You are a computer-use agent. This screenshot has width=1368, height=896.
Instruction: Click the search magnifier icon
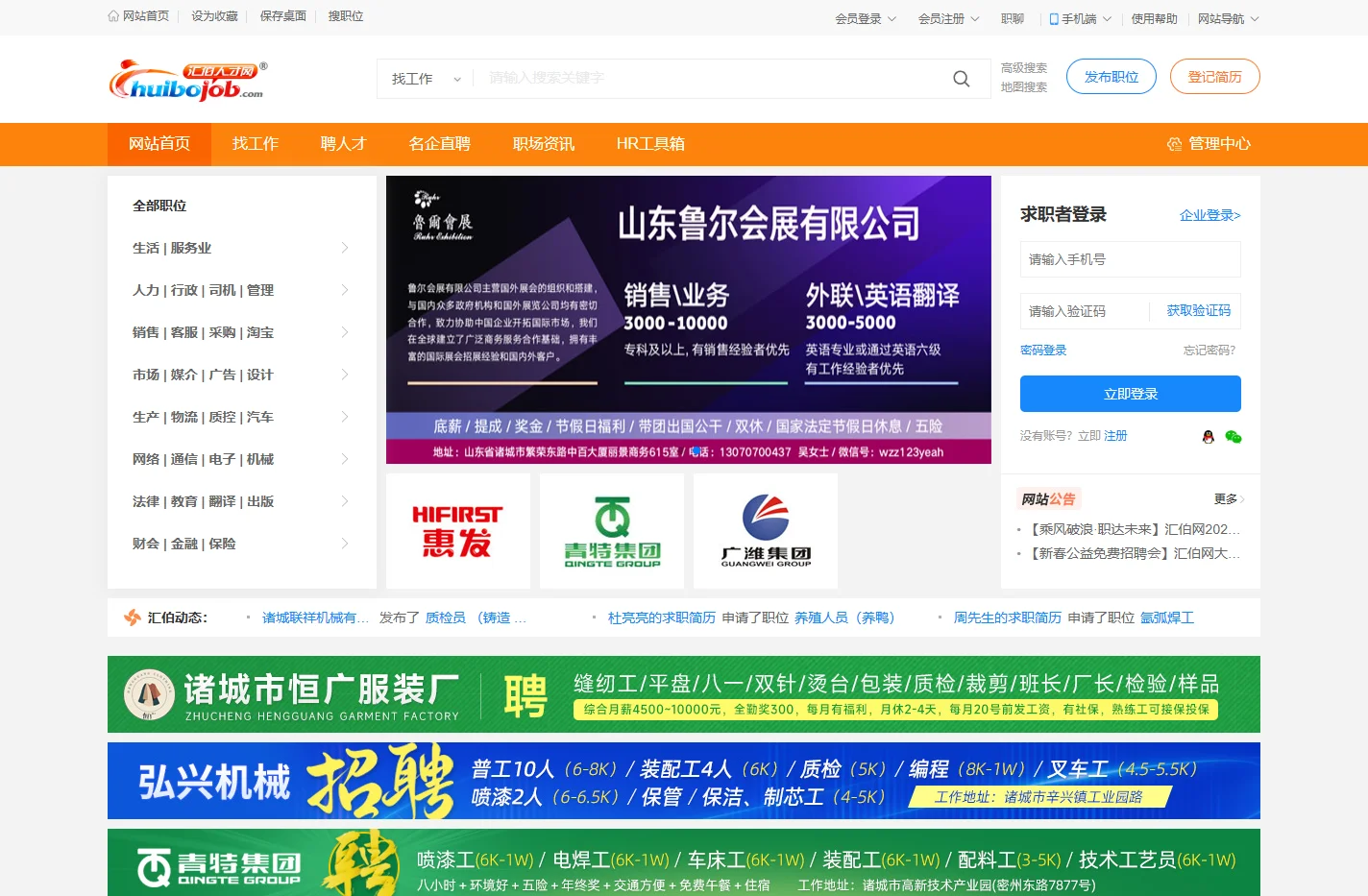click(961, 79)
